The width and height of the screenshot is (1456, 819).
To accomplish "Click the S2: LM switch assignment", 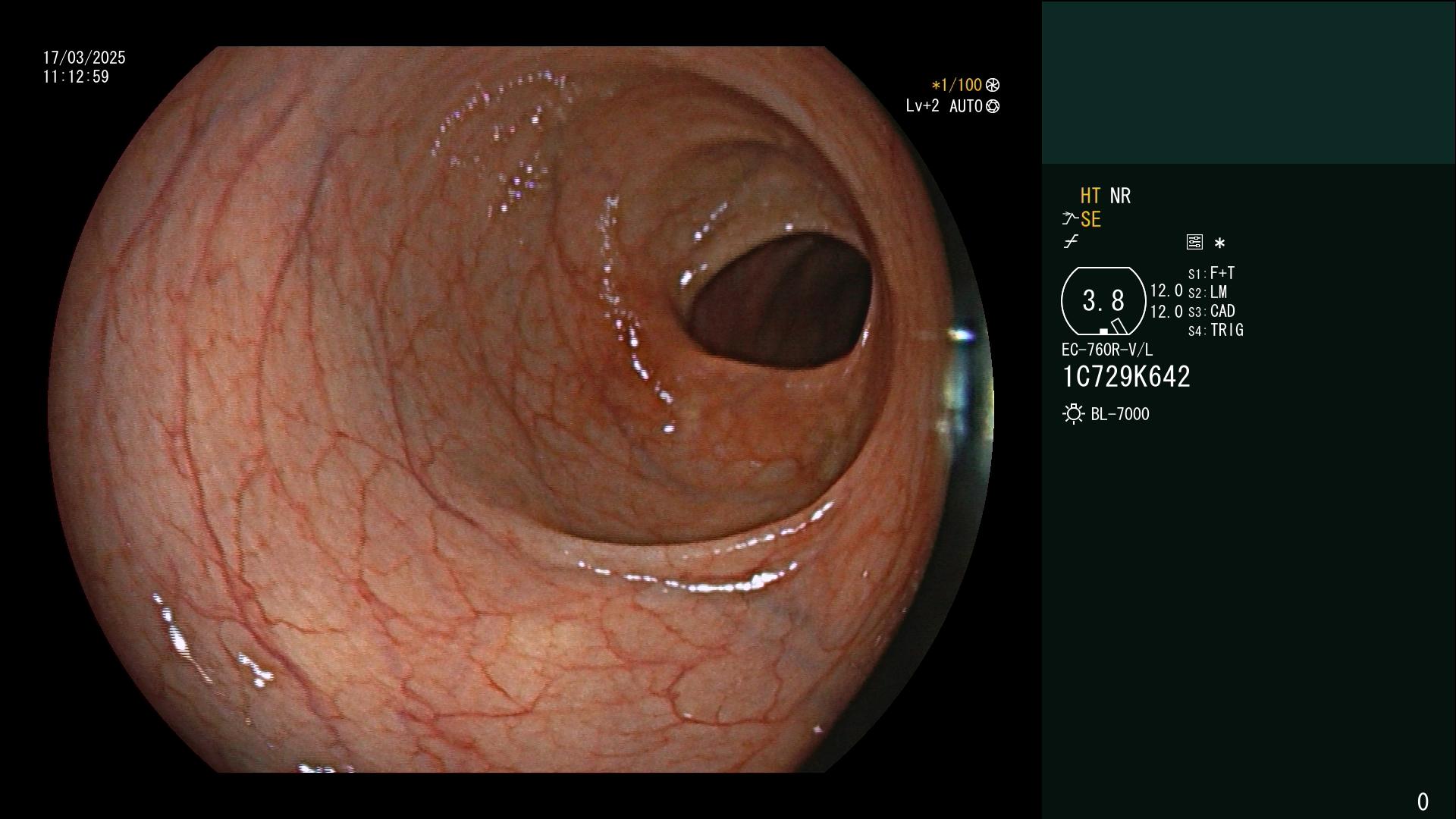I will [x=1207, y=293].
